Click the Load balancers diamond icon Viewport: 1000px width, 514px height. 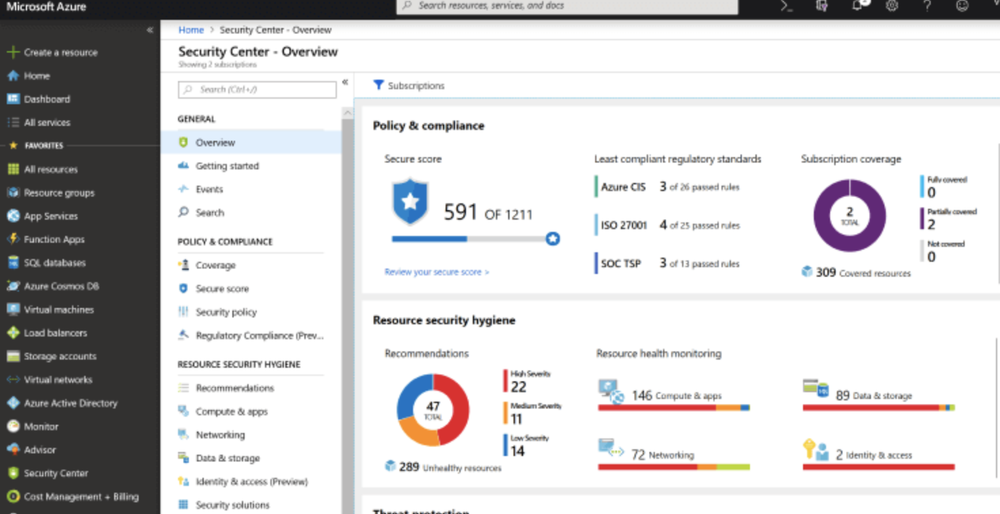[x=13, y=333]
